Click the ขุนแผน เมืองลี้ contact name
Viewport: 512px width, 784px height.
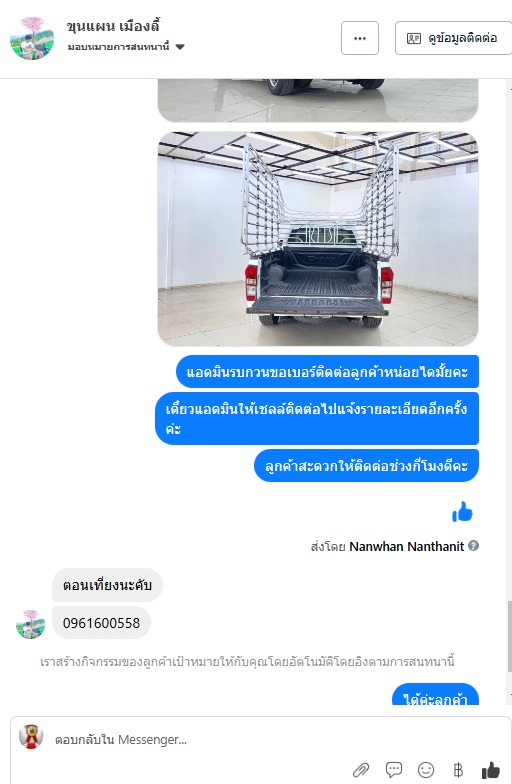click(113, 26)
